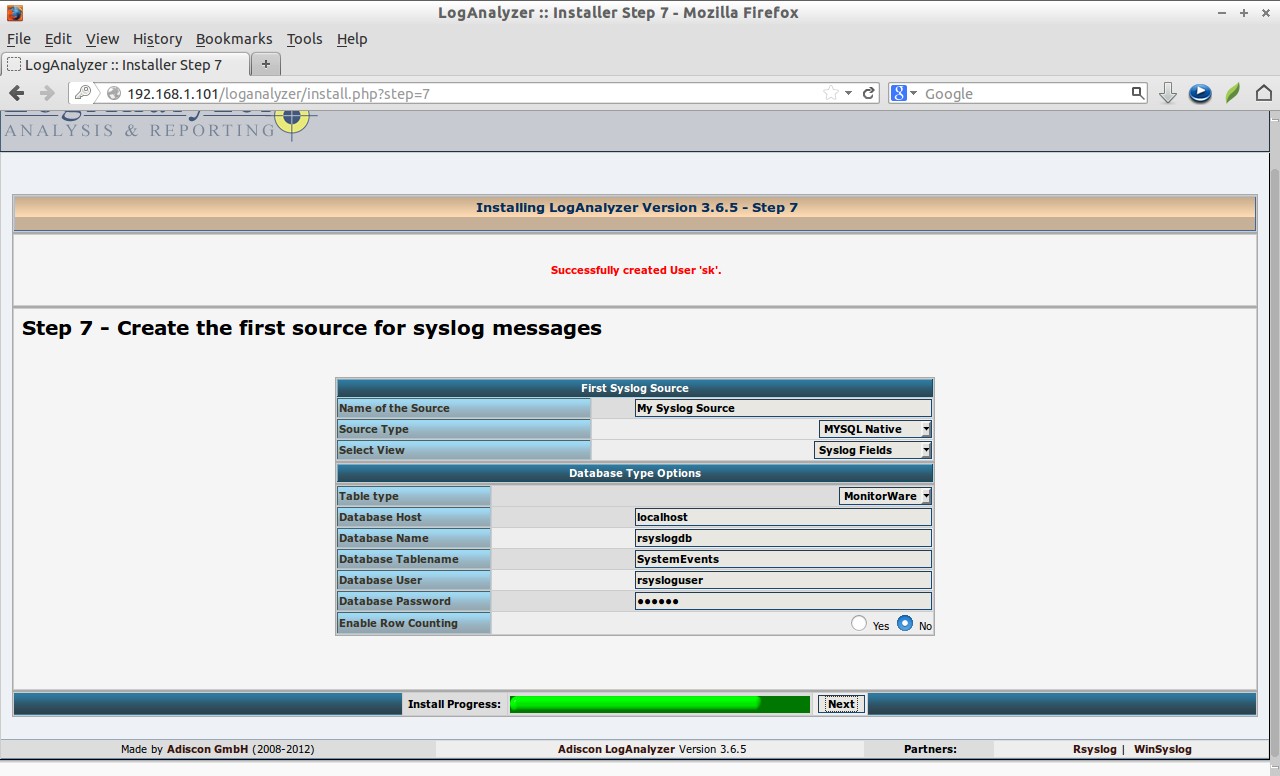Viewport: 1280px width, 776px height.
Task: Click the Database Name field
Action: (x=783, y=538)
